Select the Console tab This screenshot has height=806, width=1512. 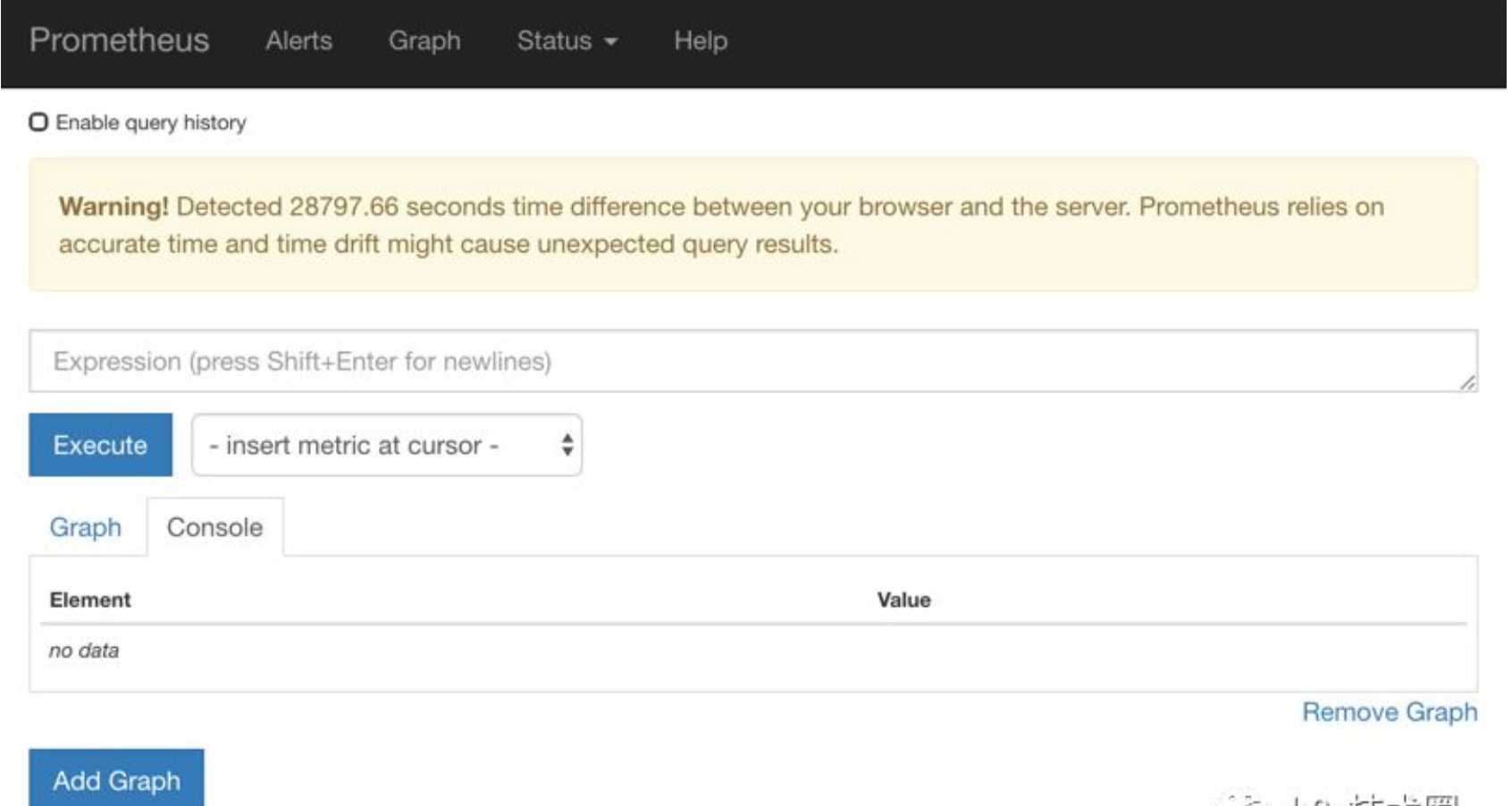pyautogui.click(x=215, y=527)
